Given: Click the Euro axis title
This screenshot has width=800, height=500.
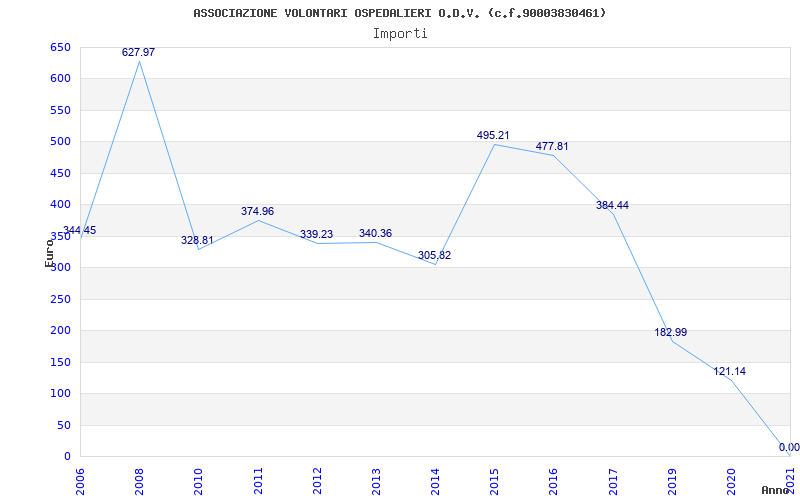Looking at the screenshot, I should (x=49, y=254).
